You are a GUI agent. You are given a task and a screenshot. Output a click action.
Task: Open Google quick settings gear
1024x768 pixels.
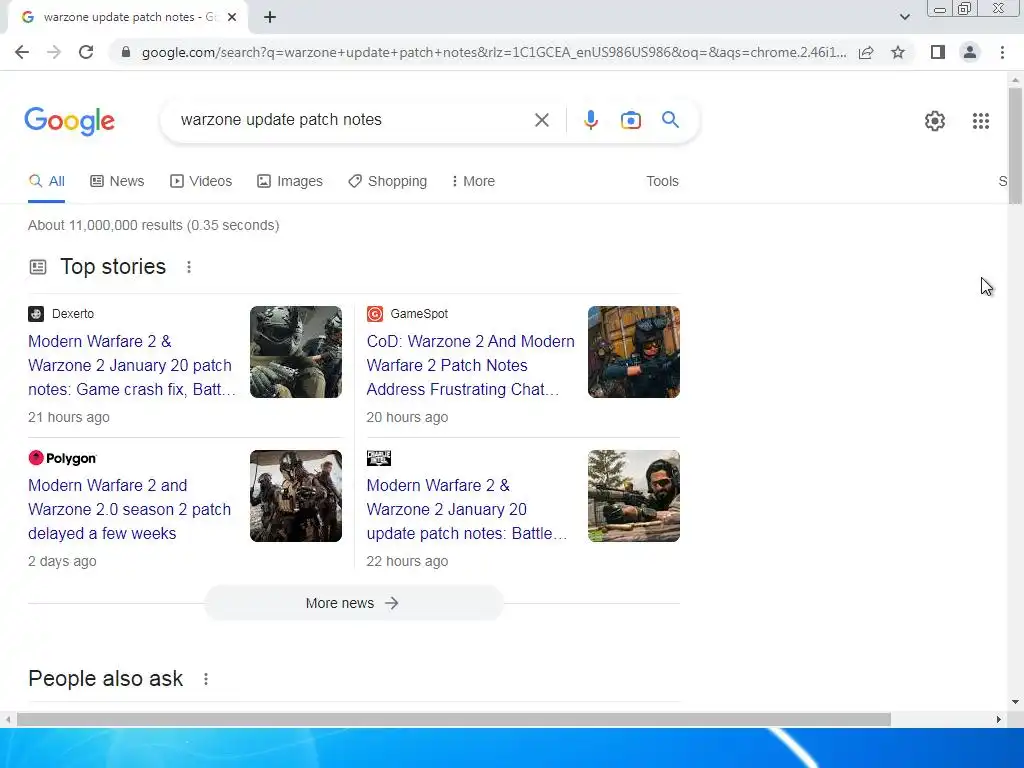coord(935,121)
